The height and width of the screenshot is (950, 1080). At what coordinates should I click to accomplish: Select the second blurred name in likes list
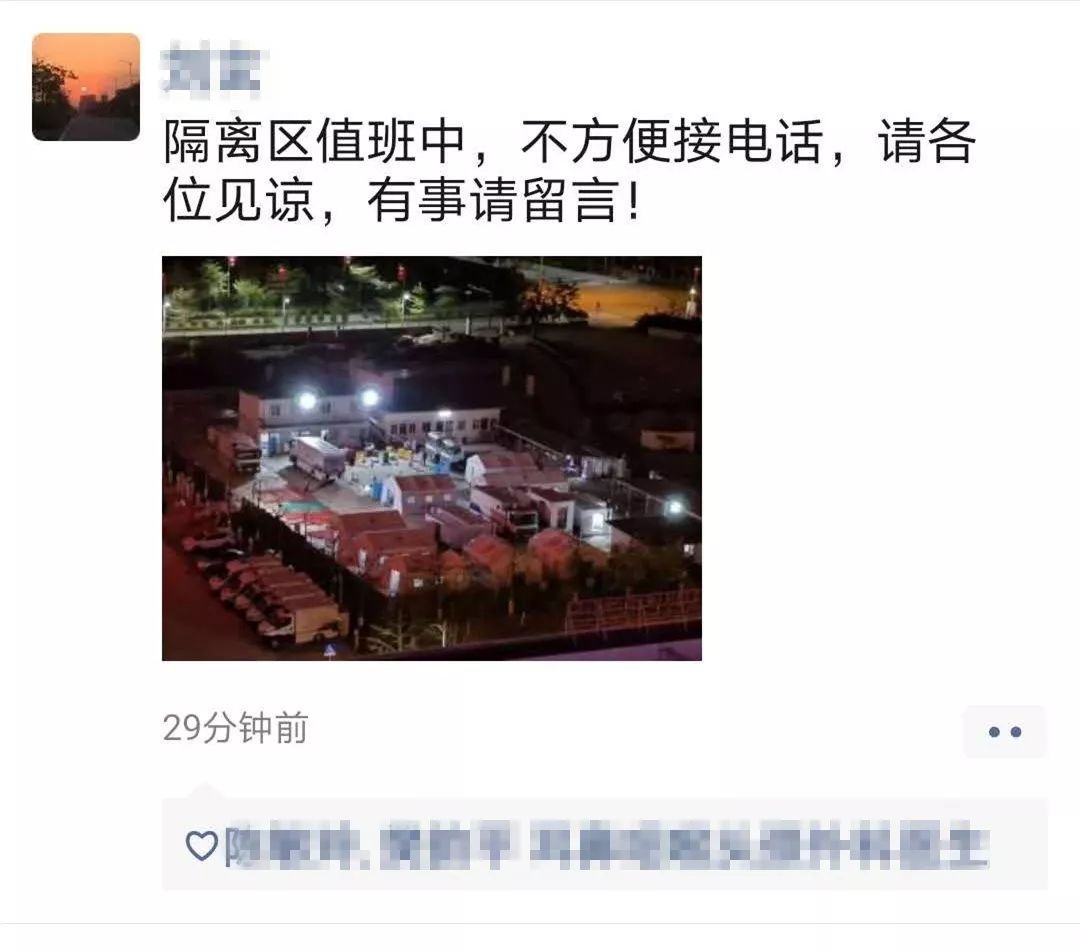pyautogui.click(x=448, y=845)
